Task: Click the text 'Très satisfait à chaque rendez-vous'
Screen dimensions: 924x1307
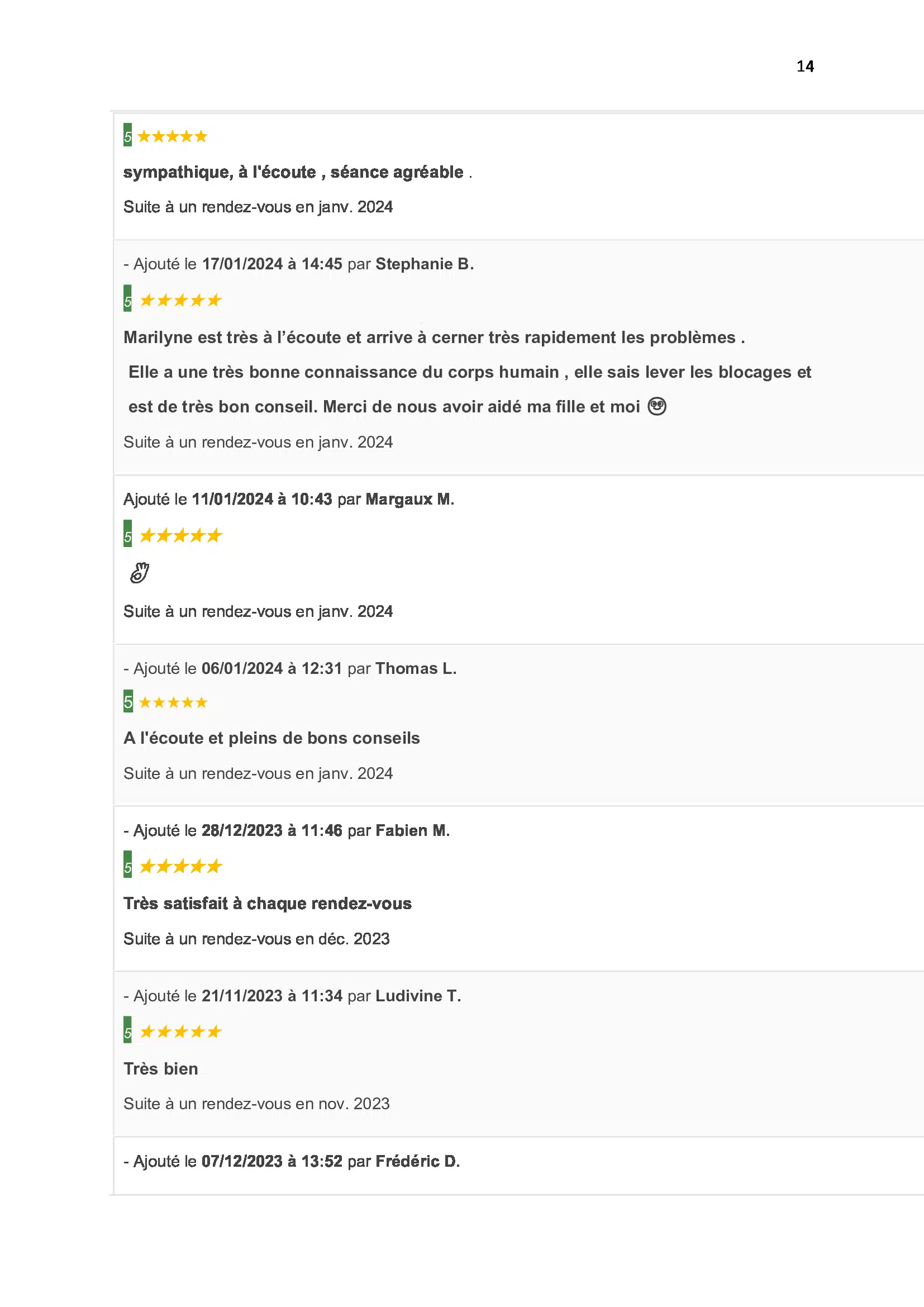Action: [268, 904]
